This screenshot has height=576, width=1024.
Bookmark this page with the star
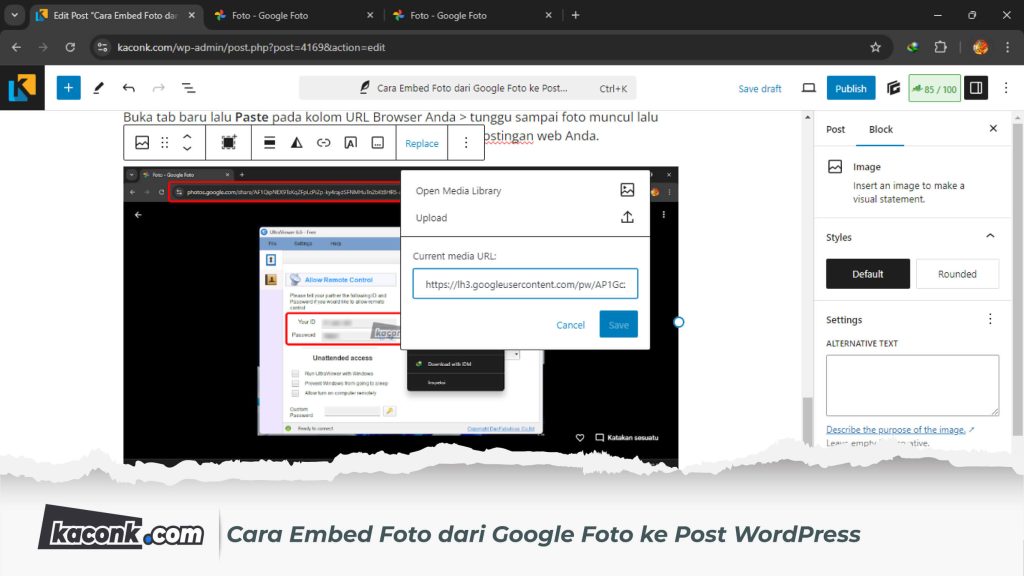[875, 47]
